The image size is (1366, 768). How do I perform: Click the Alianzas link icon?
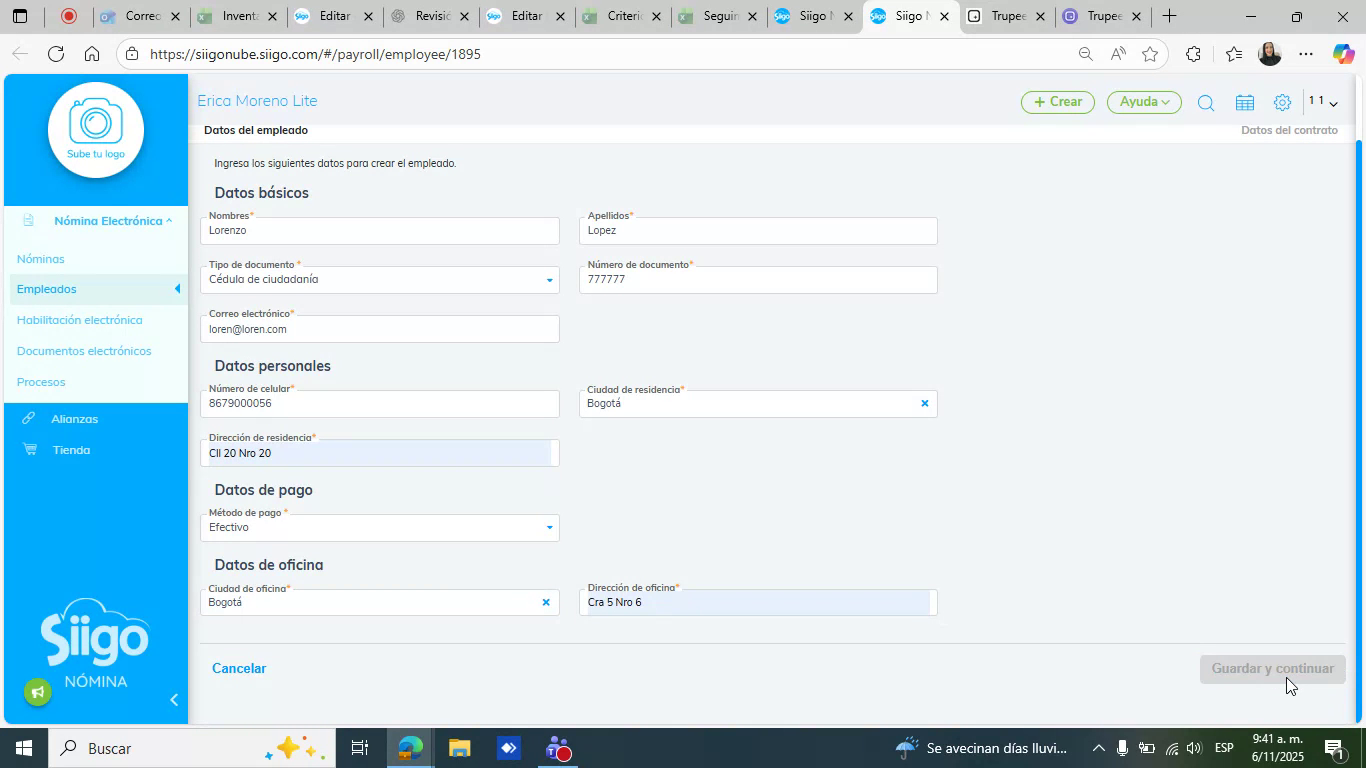point(29,418)
